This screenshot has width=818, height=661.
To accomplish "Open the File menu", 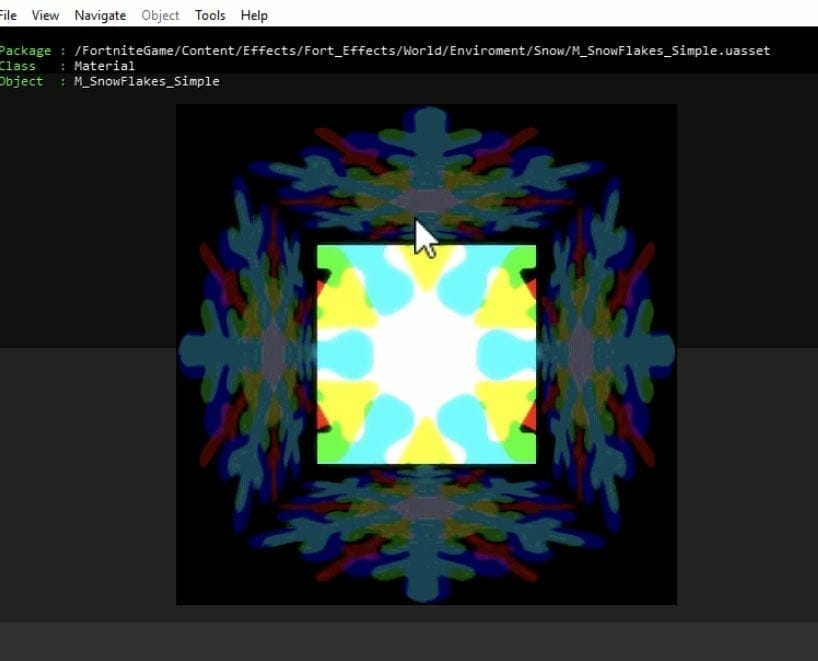I will click(x=7, y=15).
